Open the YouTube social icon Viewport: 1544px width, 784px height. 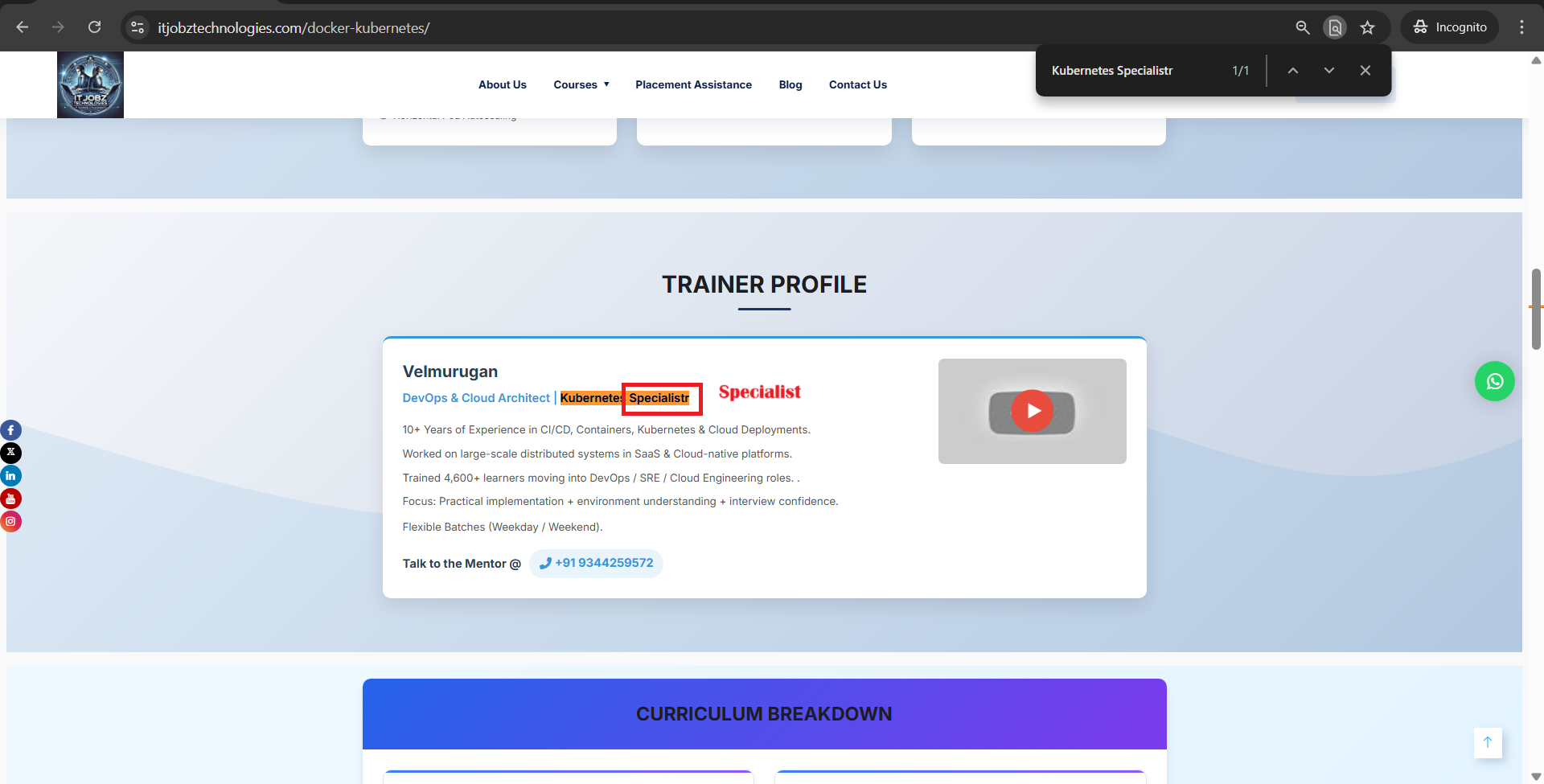pyautogui.click(x=10, y=499)
